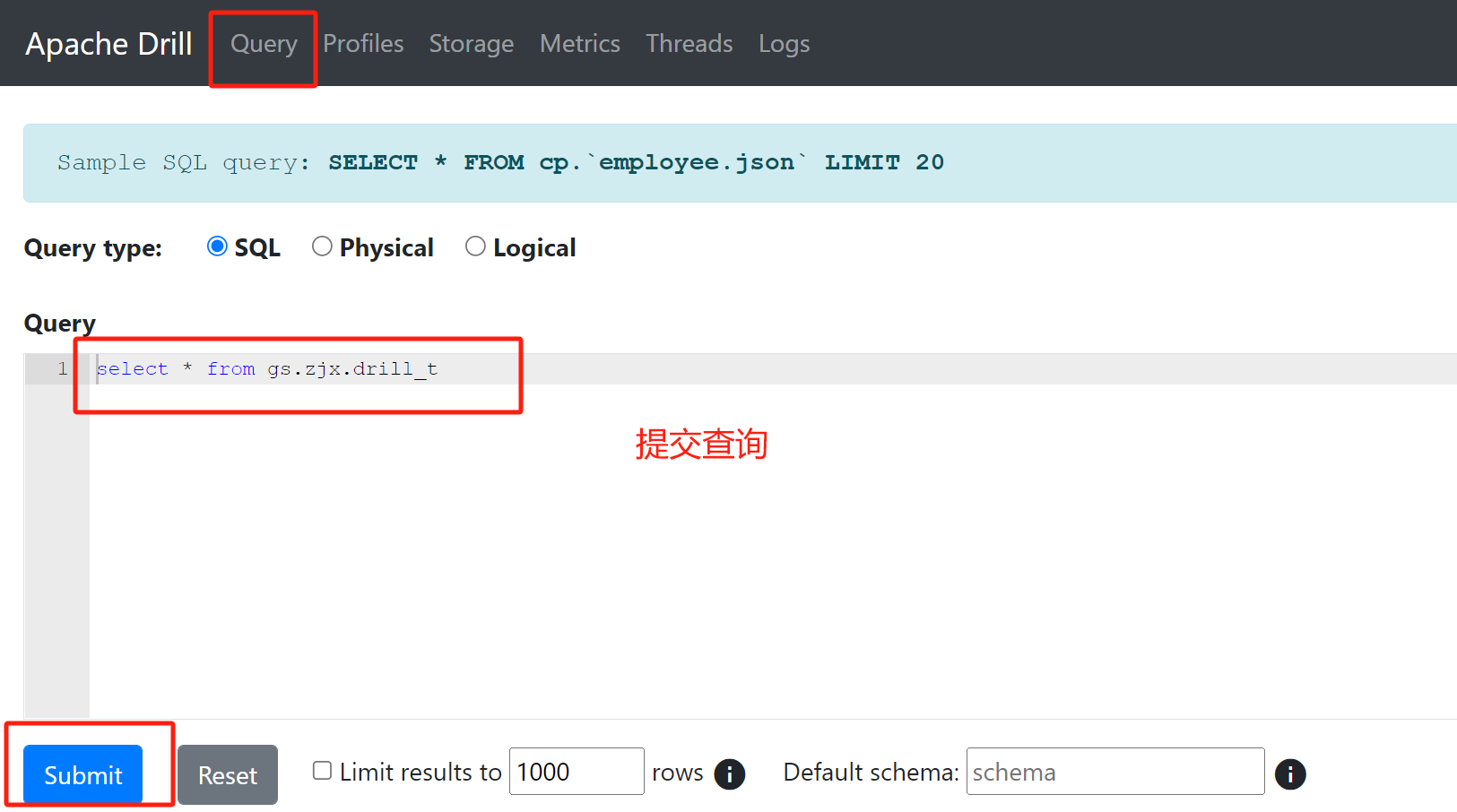Click the Submit button to run query

(x=82, y=774)
